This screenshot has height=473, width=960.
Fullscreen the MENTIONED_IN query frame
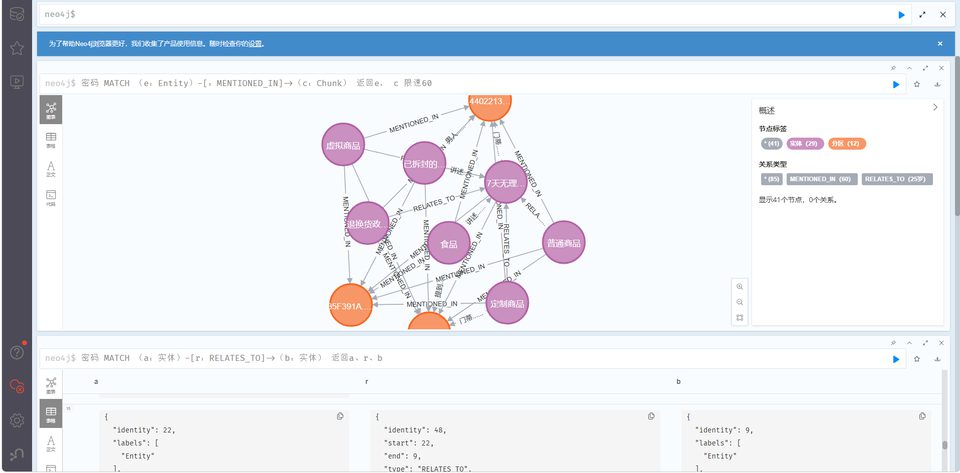coord(925,68)
